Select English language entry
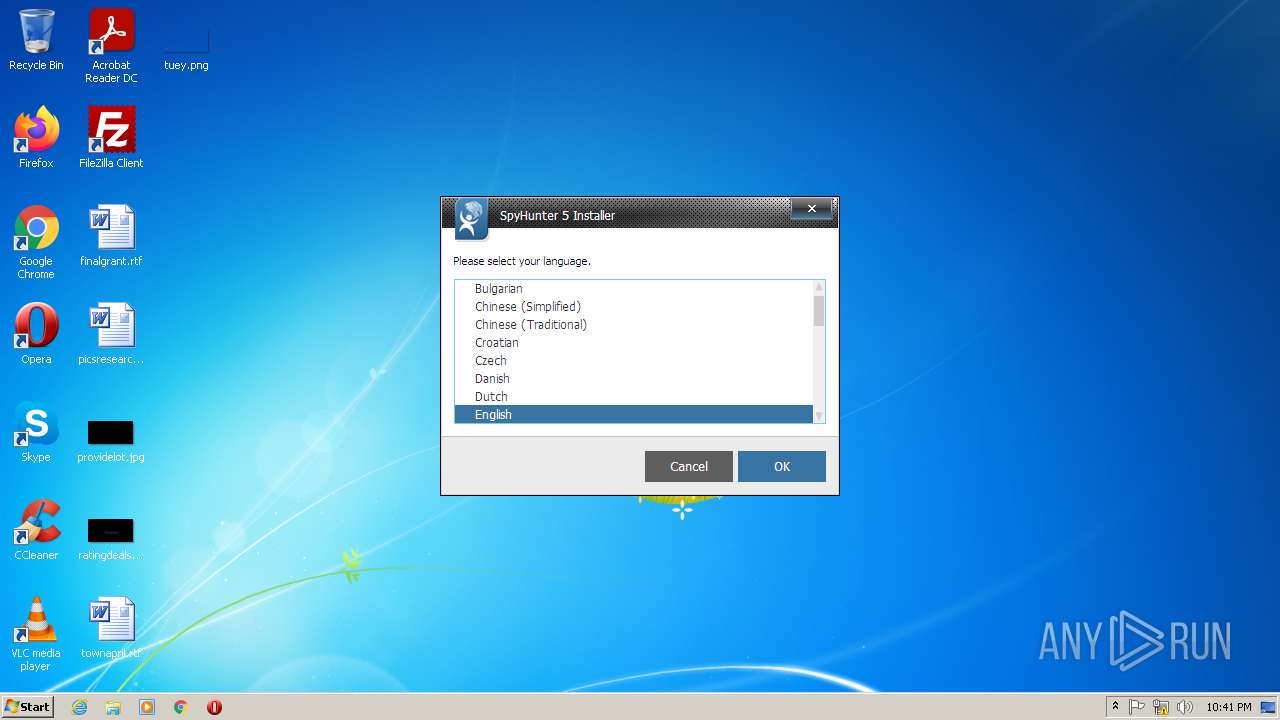This screenshot has width=1280, height=720. click(634, 414)
